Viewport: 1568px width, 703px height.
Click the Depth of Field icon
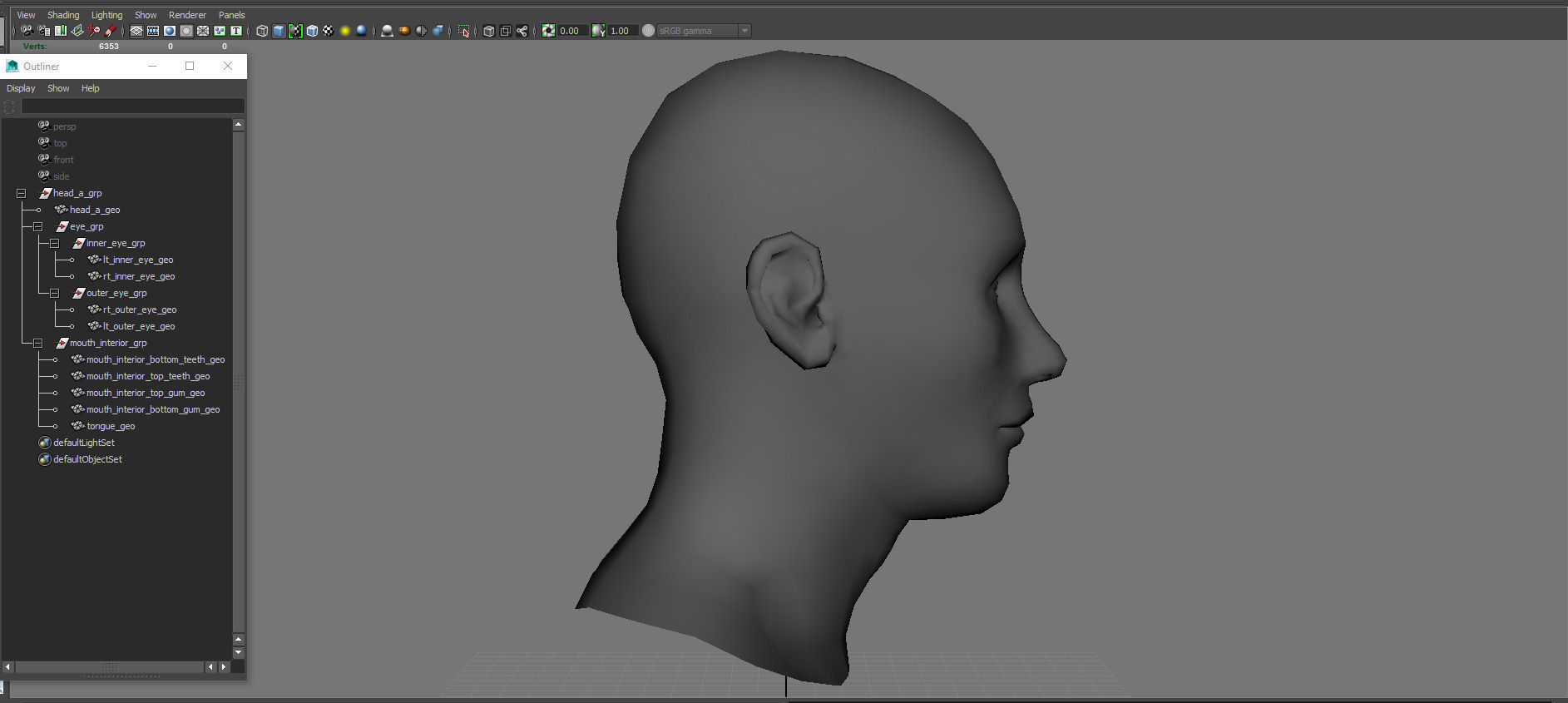[438, 31]
